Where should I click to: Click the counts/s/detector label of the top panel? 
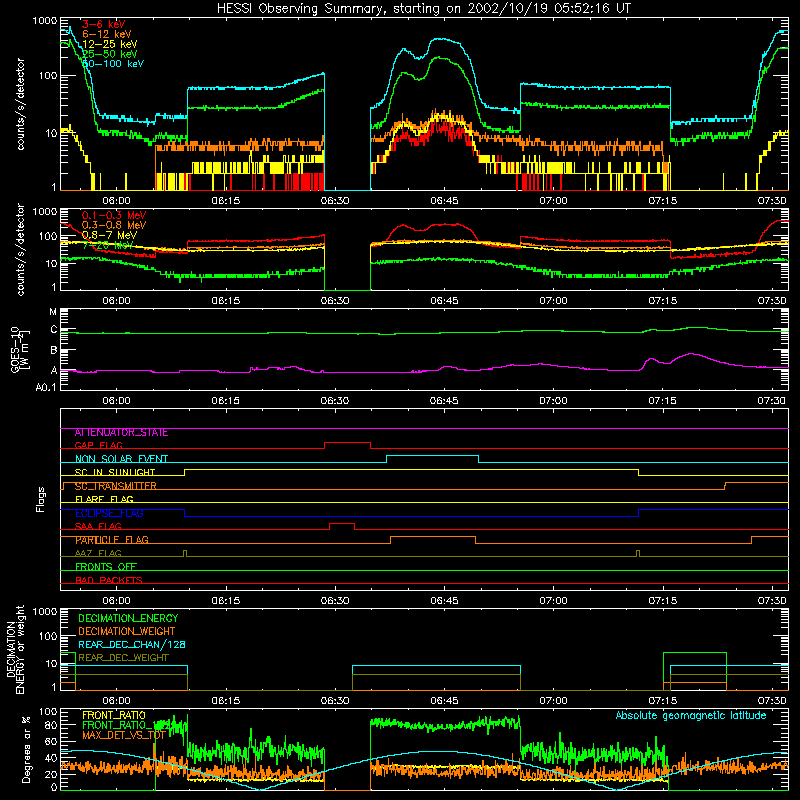pos(20,104)
